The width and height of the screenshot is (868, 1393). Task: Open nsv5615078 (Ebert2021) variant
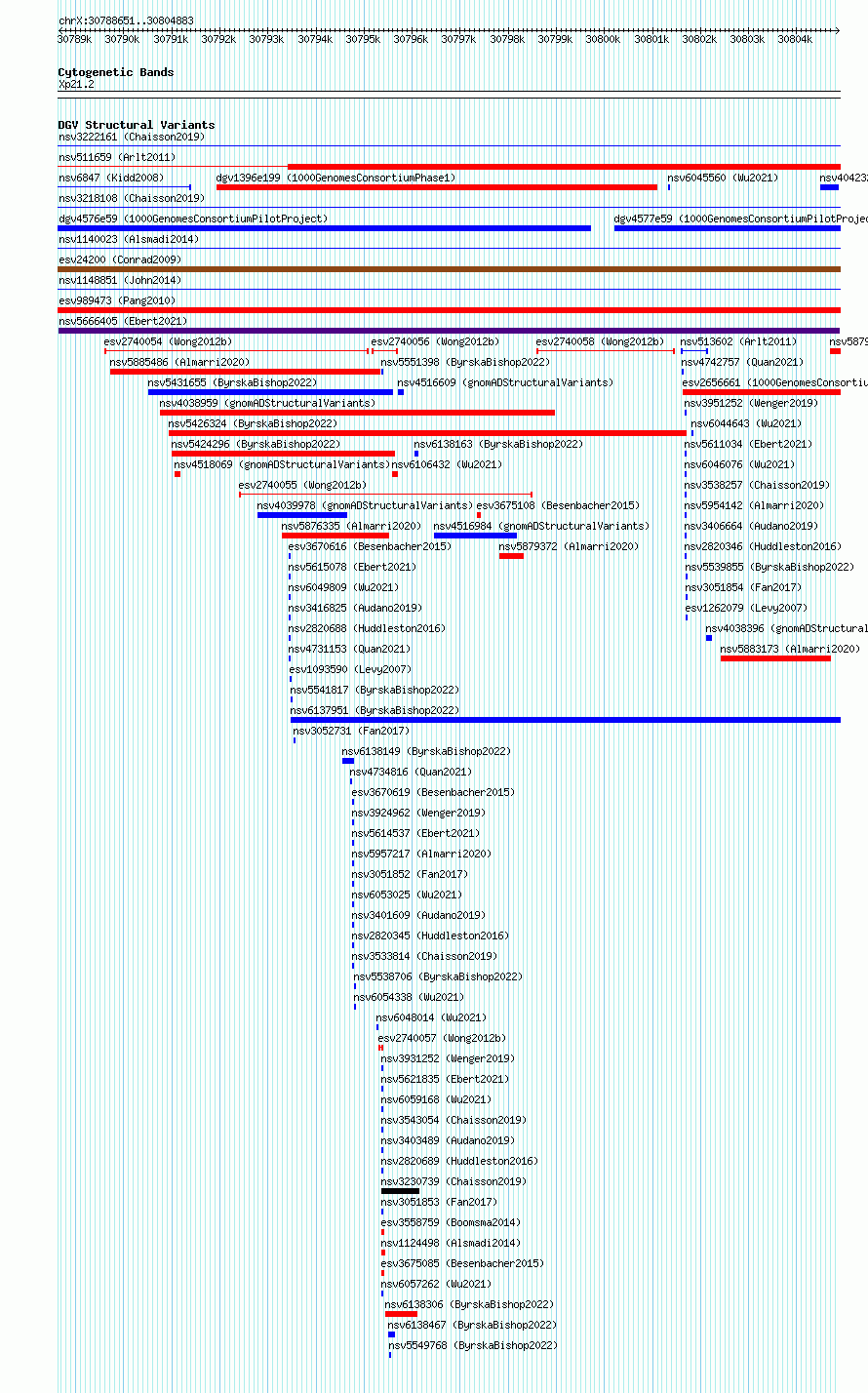352,568
